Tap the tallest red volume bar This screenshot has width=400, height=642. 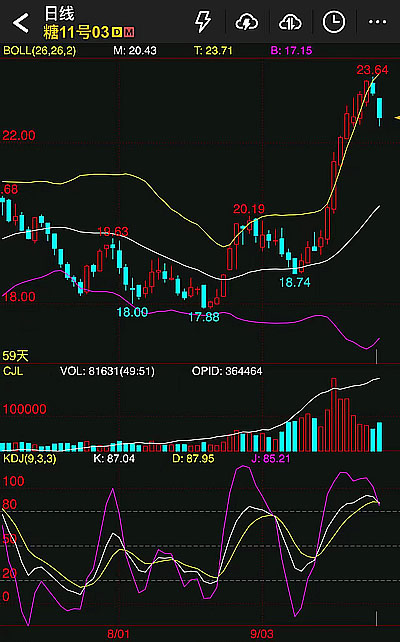334,415
